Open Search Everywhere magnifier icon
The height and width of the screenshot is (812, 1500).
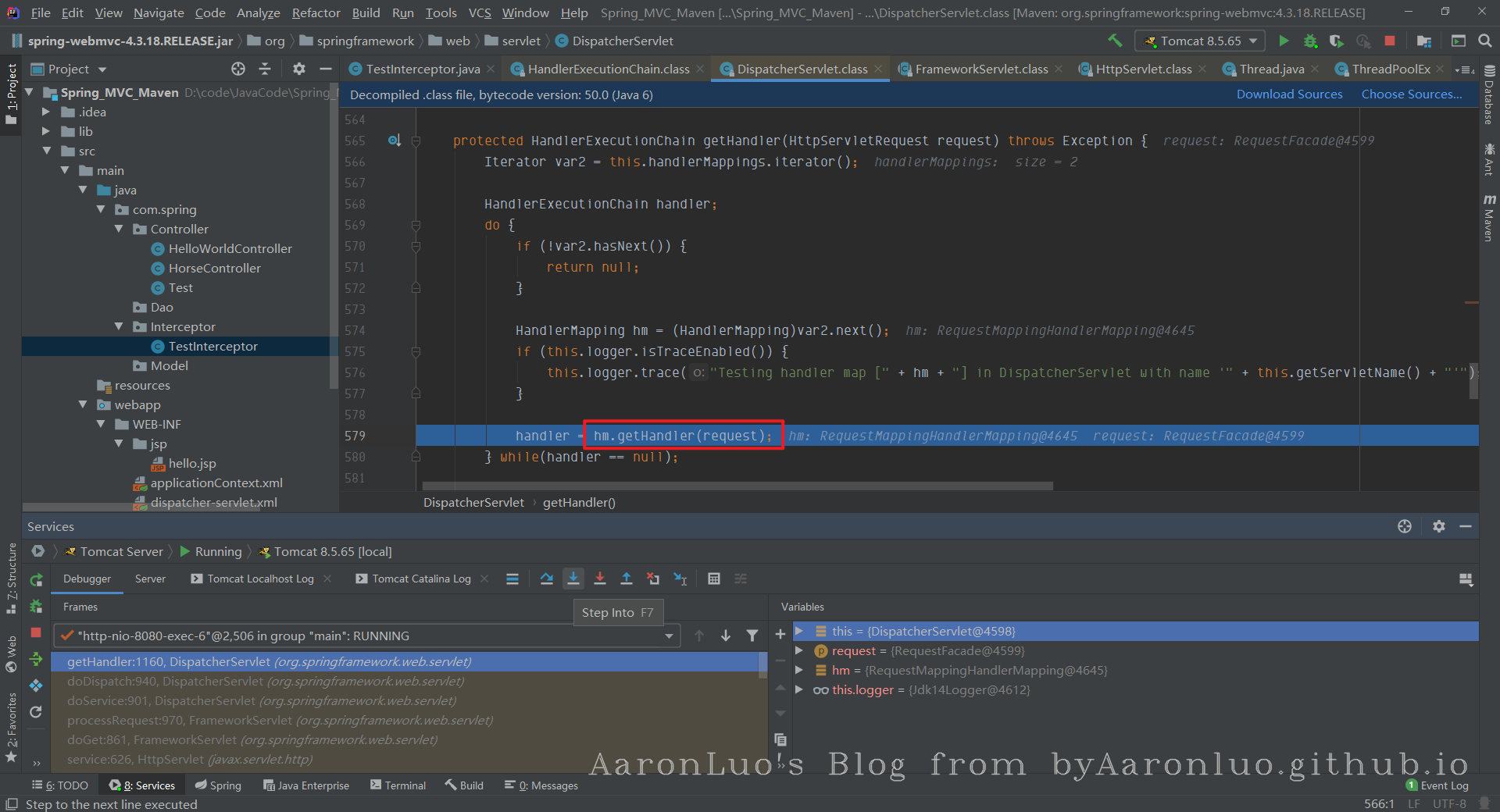tap(1485, 41)
